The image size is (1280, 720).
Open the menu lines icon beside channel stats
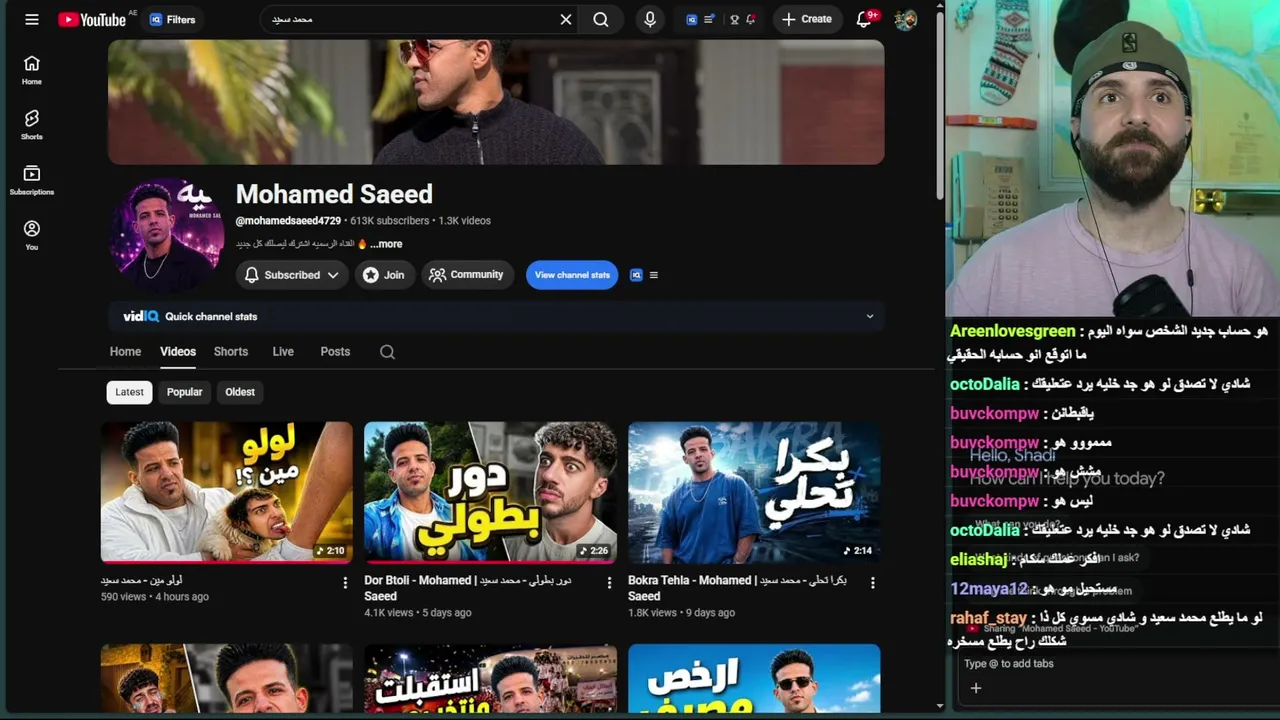pos(654,275)
